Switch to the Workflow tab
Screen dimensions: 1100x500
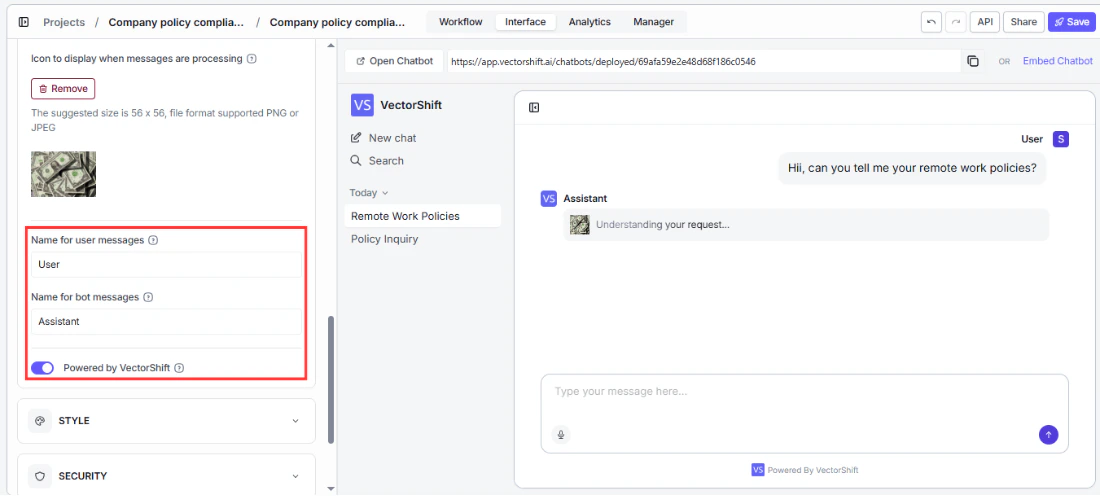[x=461, y=22]
